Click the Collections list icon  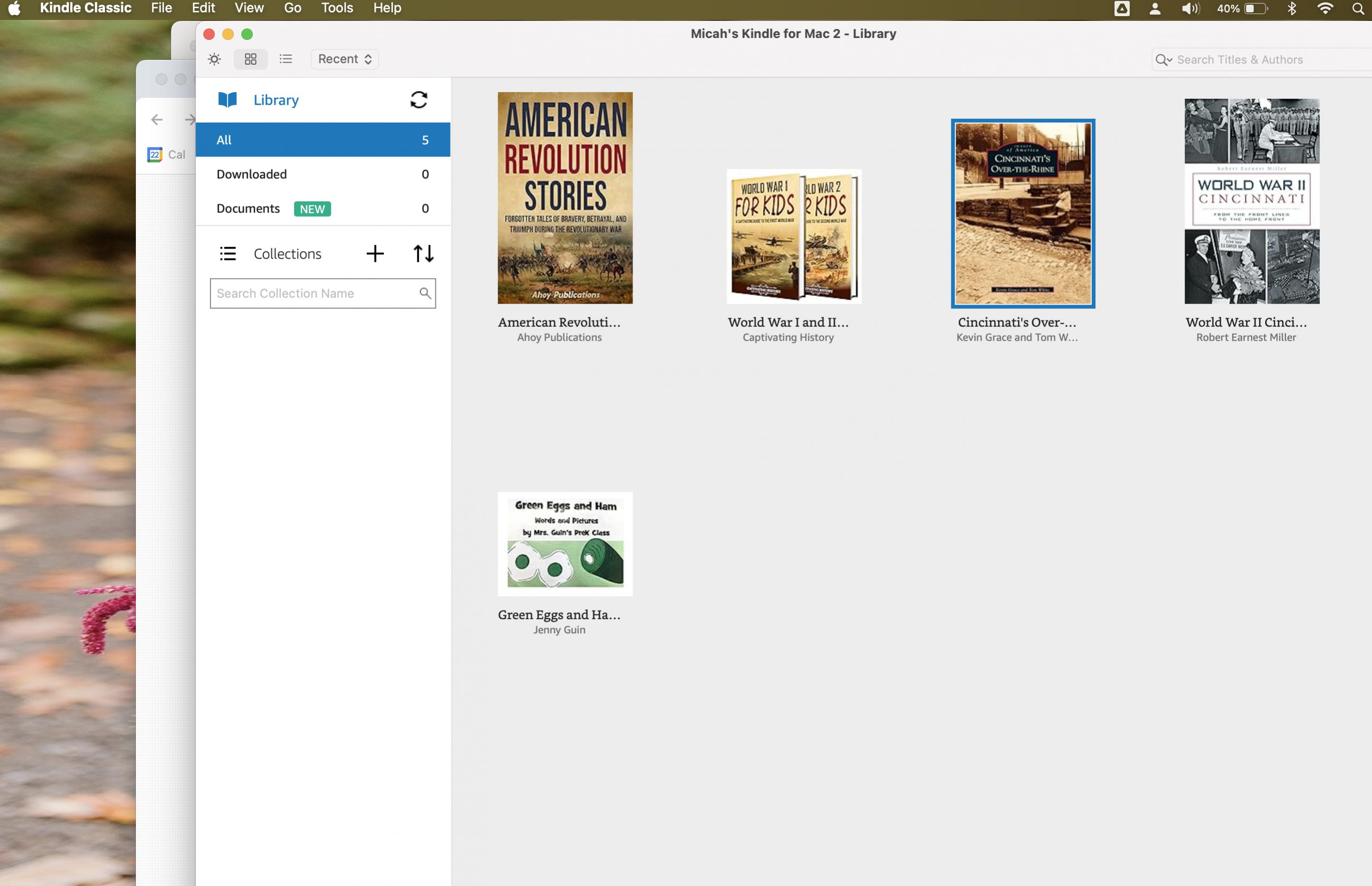click(x=228, y=254)
